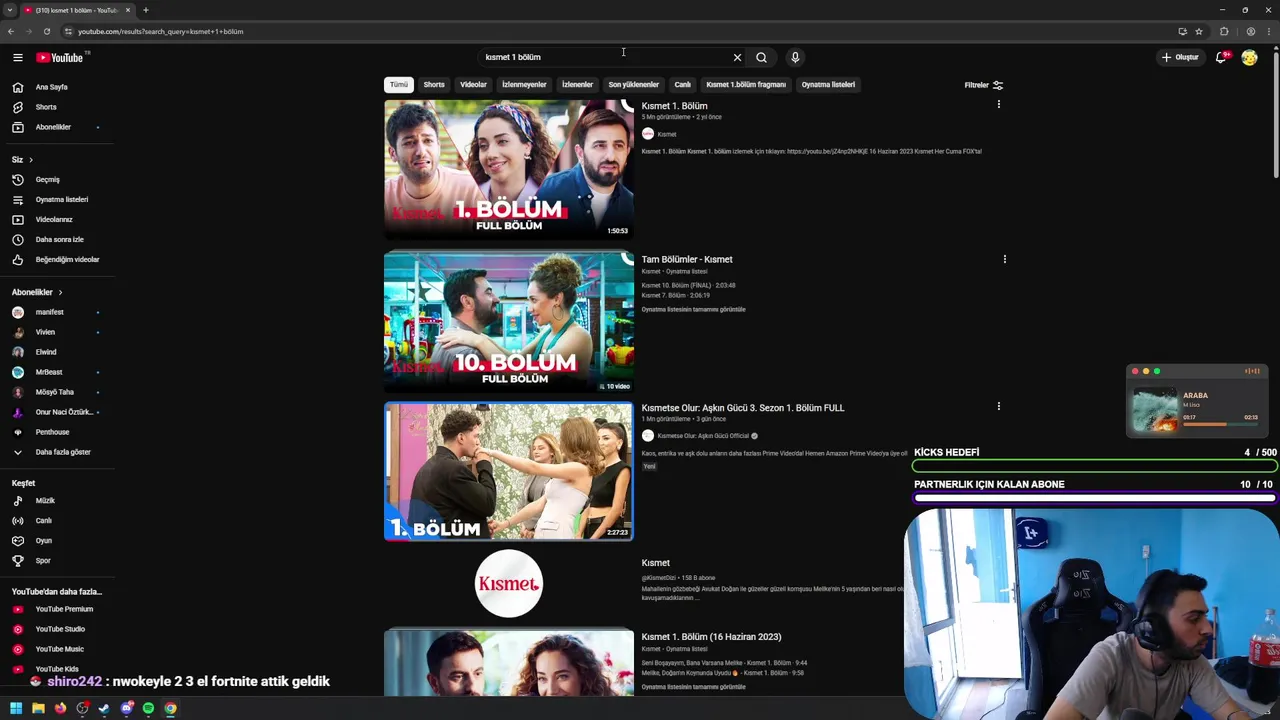The width and height of the screenshot is (1280, 720).
Task: Select the Kısmet 1.bölüm fragmanı chip
Action: click(x=746, y=85)
